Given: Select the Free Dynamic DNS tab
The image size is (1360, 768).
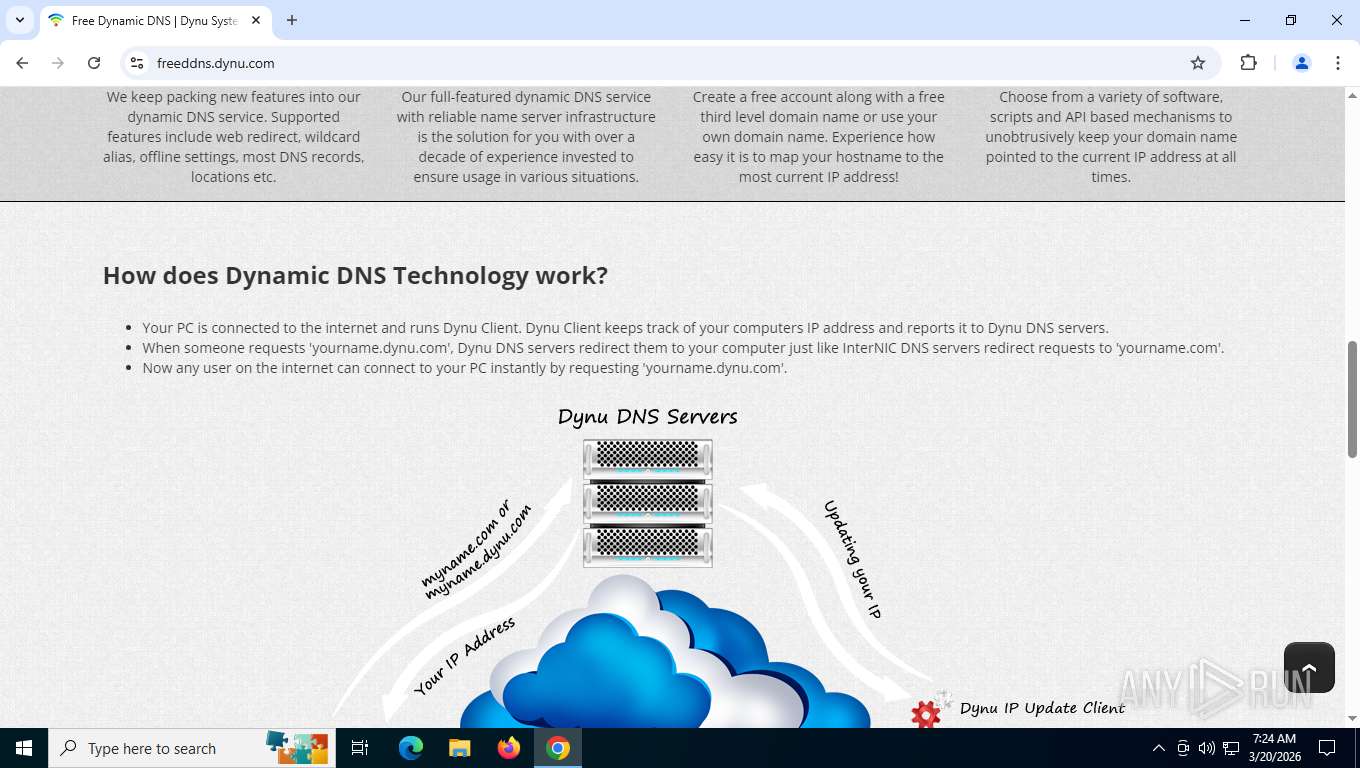Looking at the screenshot, I should click(155, 20).
